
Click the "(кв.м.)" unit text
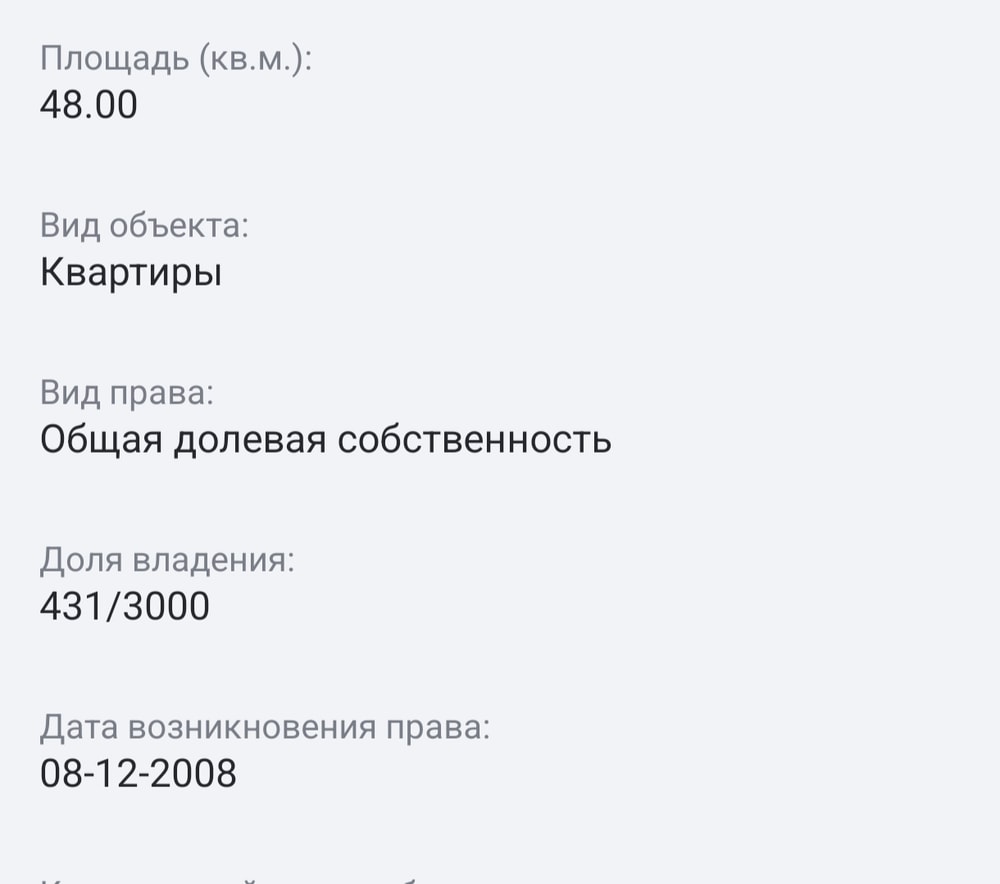pyautogui.click(x=257, y=59)
